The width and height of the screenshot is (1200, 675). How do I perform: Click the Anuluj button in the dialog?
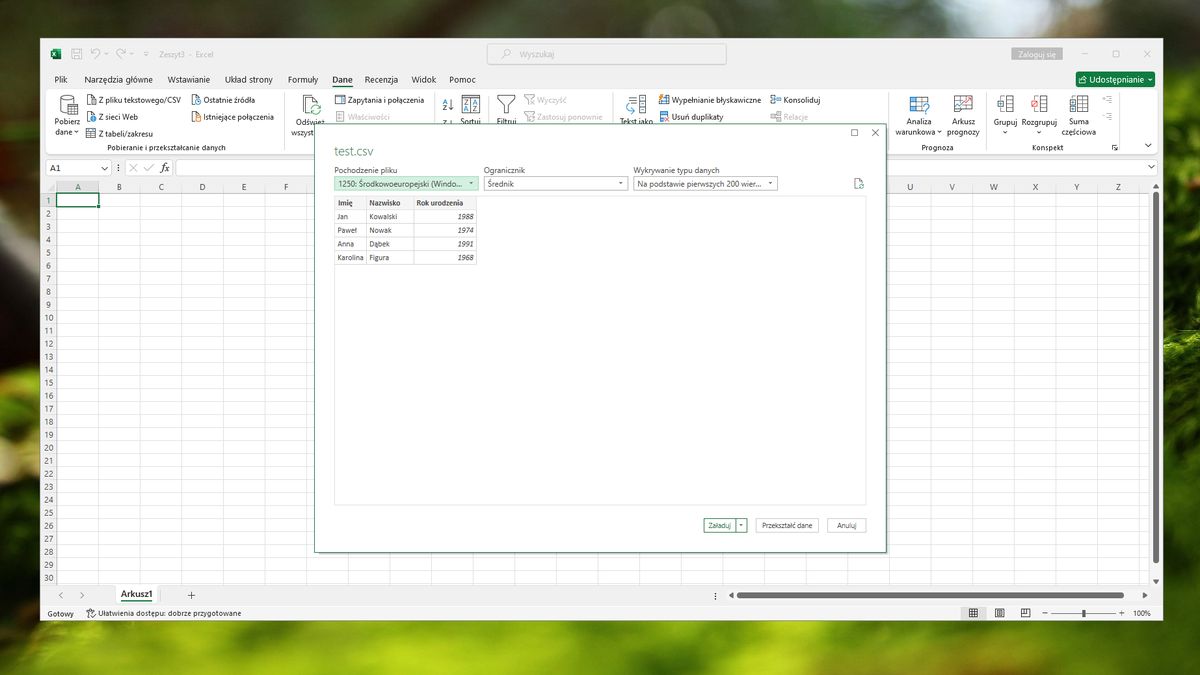coord(846,524)
